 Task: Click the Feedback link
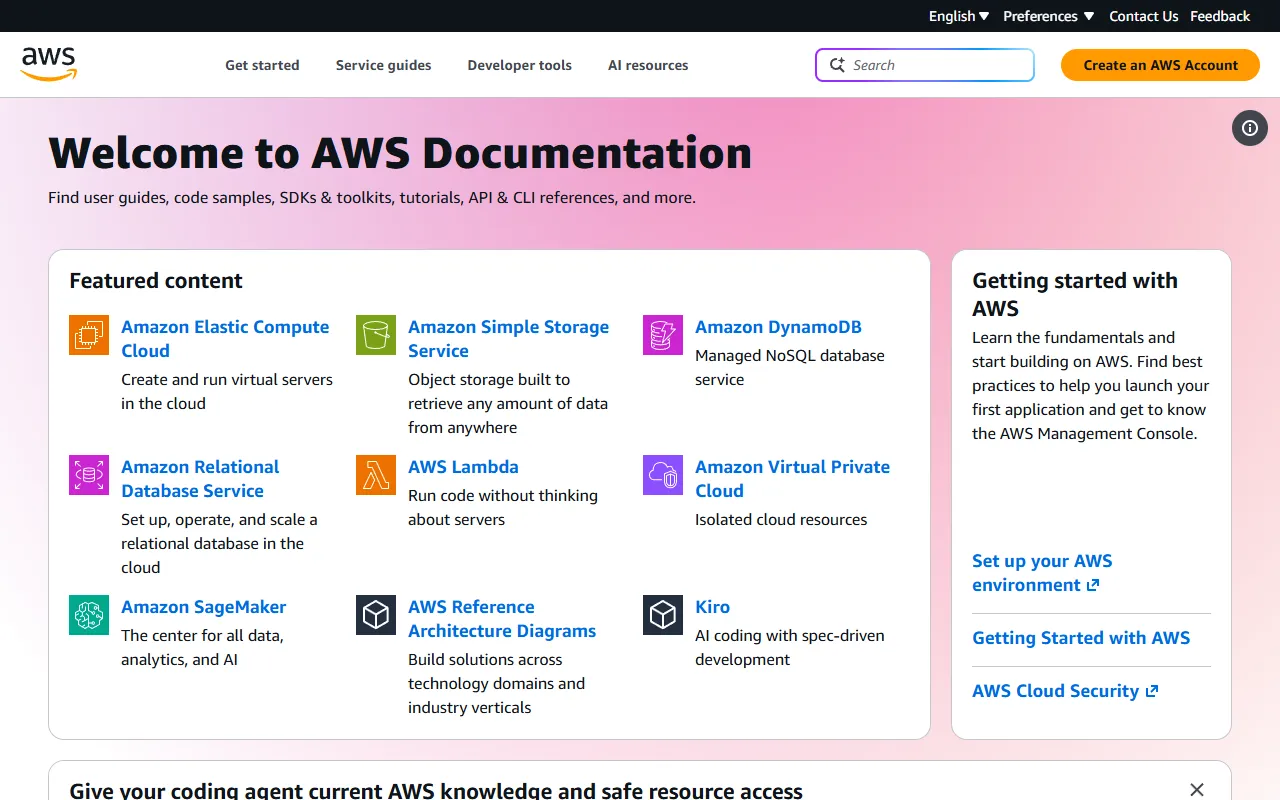click(1220, 16)
